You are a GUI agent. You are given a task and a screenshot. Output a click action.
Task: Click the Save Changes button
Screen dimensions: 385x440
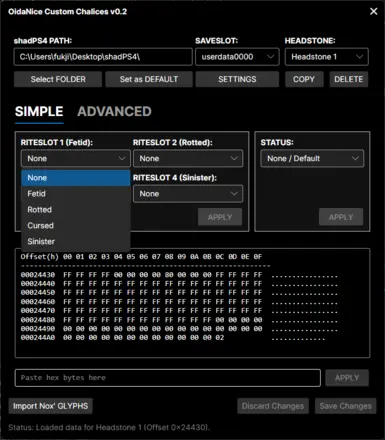(345, 406)
